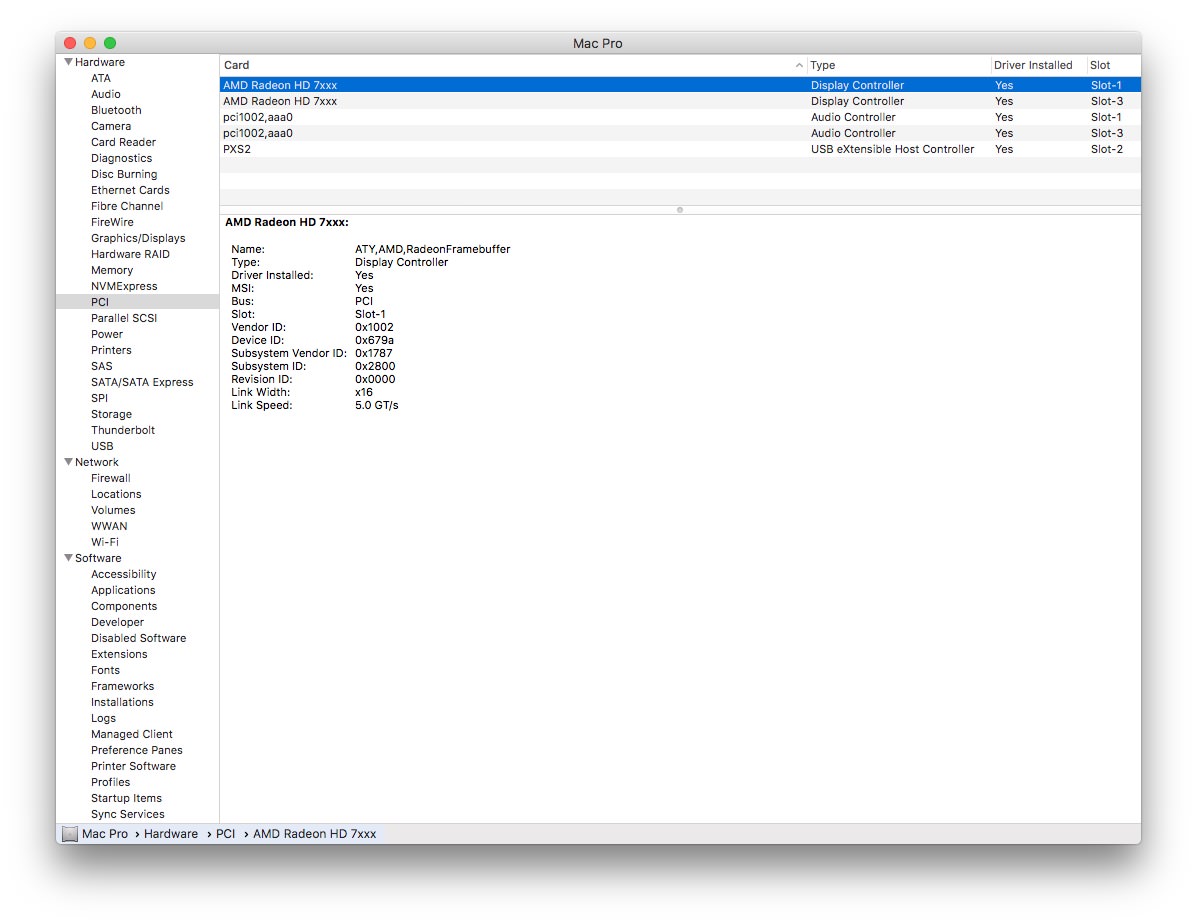Screen dimensions: 1197x924
Task: Select Printer Software under Software
Action: (133, 767)
